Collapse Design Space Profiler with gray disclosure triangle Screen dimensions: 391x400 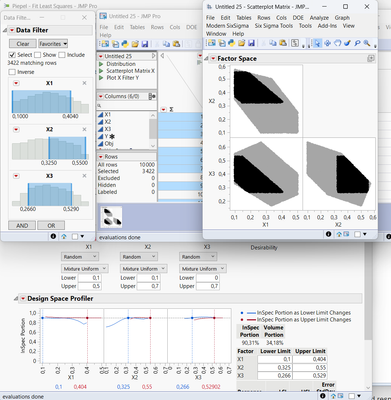pos(16,299)
